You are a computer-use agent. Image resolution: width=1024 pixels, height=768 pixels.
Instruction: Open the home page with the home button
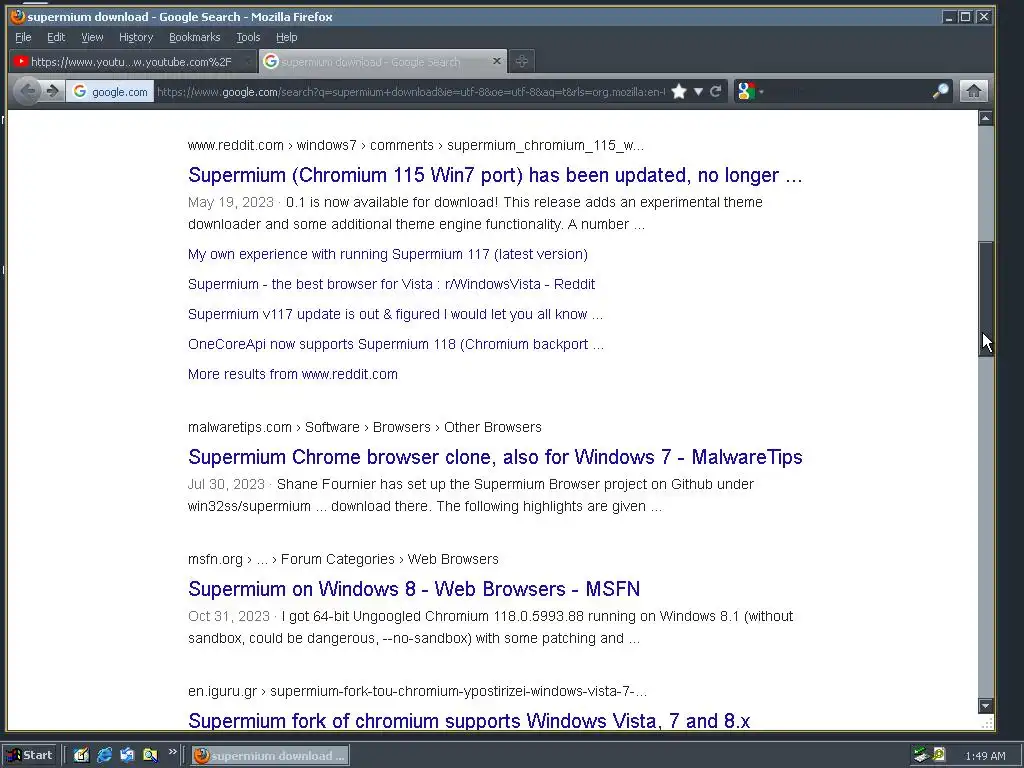click(x=973, y=91)
